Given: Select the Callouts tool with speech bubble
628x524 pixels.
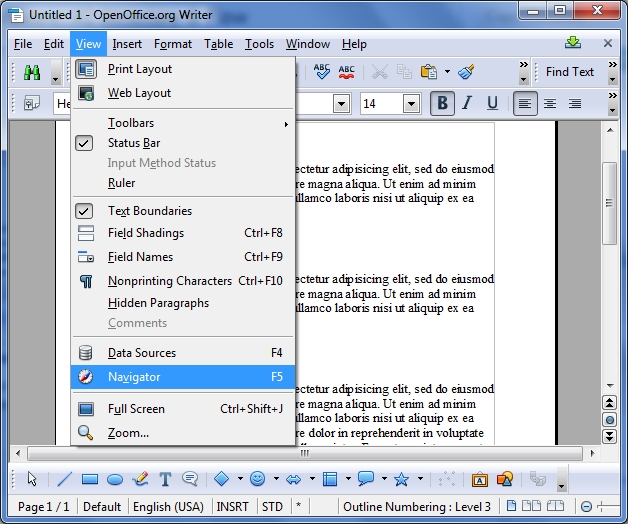Looking at the screenshot, I should 190,478.
